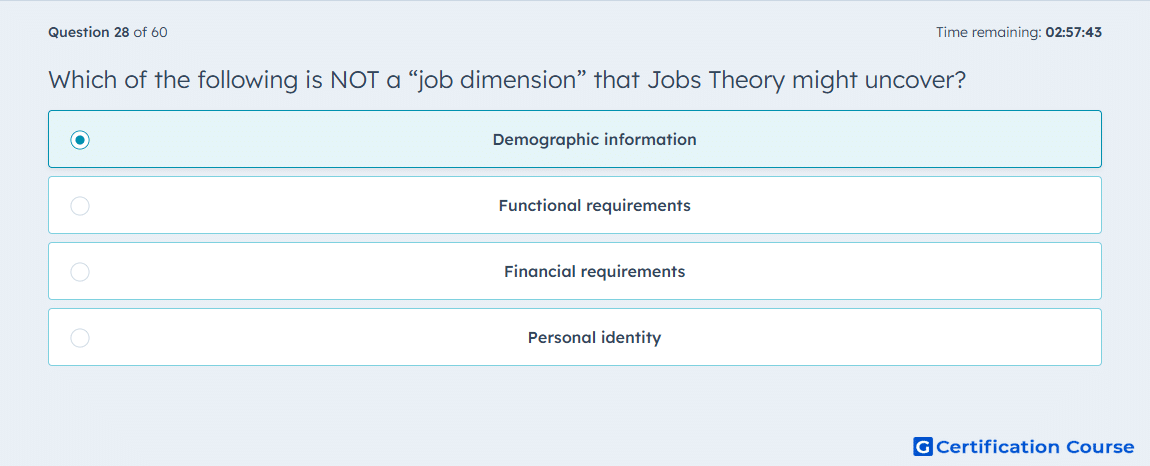Click the "Financial requirements" answer text
1150x466 pixels.
(595, 272)
